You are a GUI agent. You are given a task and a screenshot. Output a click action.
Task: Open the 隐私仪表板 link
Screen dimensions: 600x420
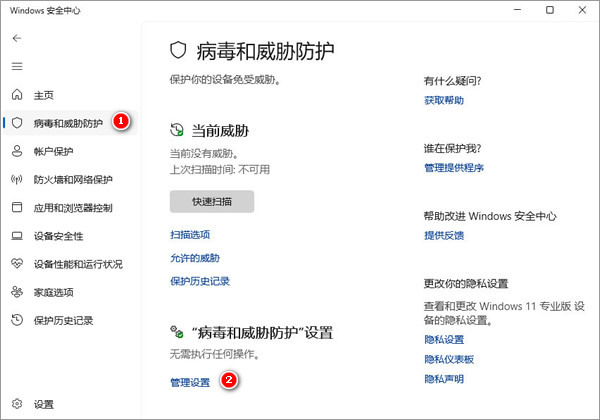coord(449,359)
